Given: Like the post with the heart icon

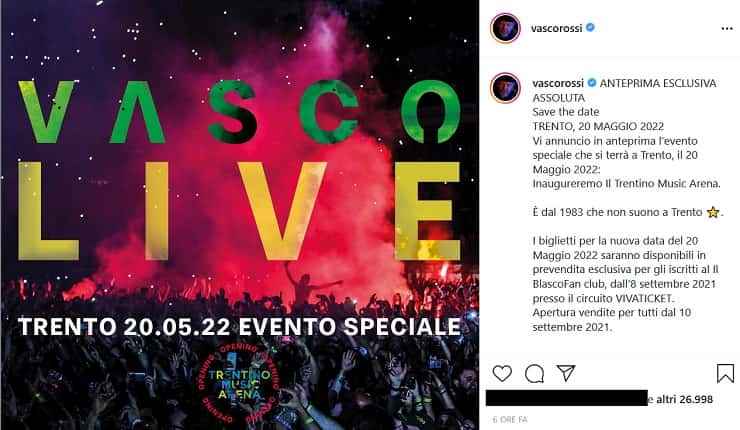Looking at the screenshot, I should coord(502,373).
